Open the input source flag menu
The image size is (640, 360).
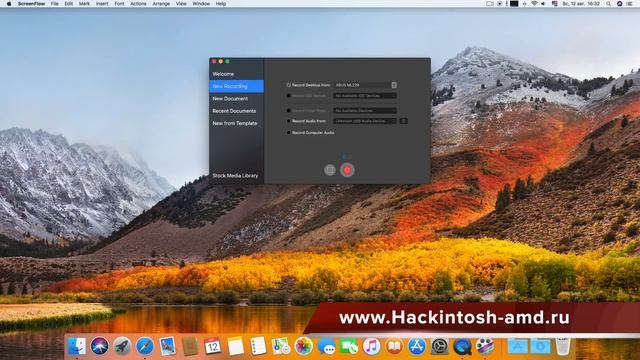point(555,4)
